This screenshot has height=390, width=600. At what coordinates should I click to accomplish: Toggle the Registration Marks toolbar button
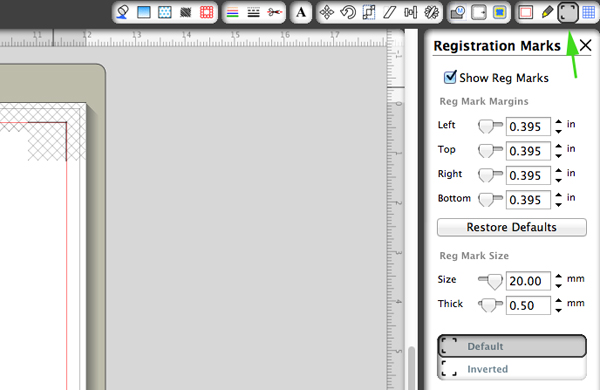coord(568,13)
